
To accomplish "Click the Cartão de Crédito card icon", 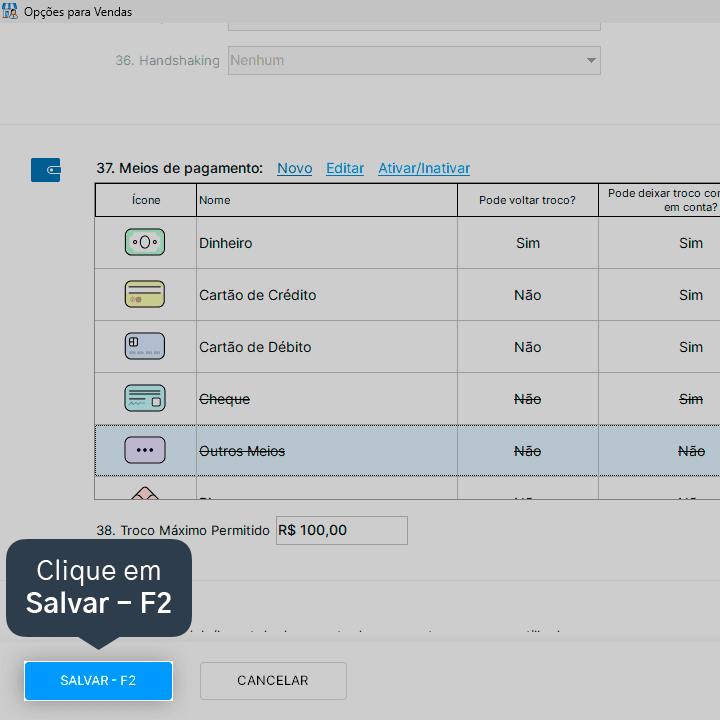I will tap(145, 294).
